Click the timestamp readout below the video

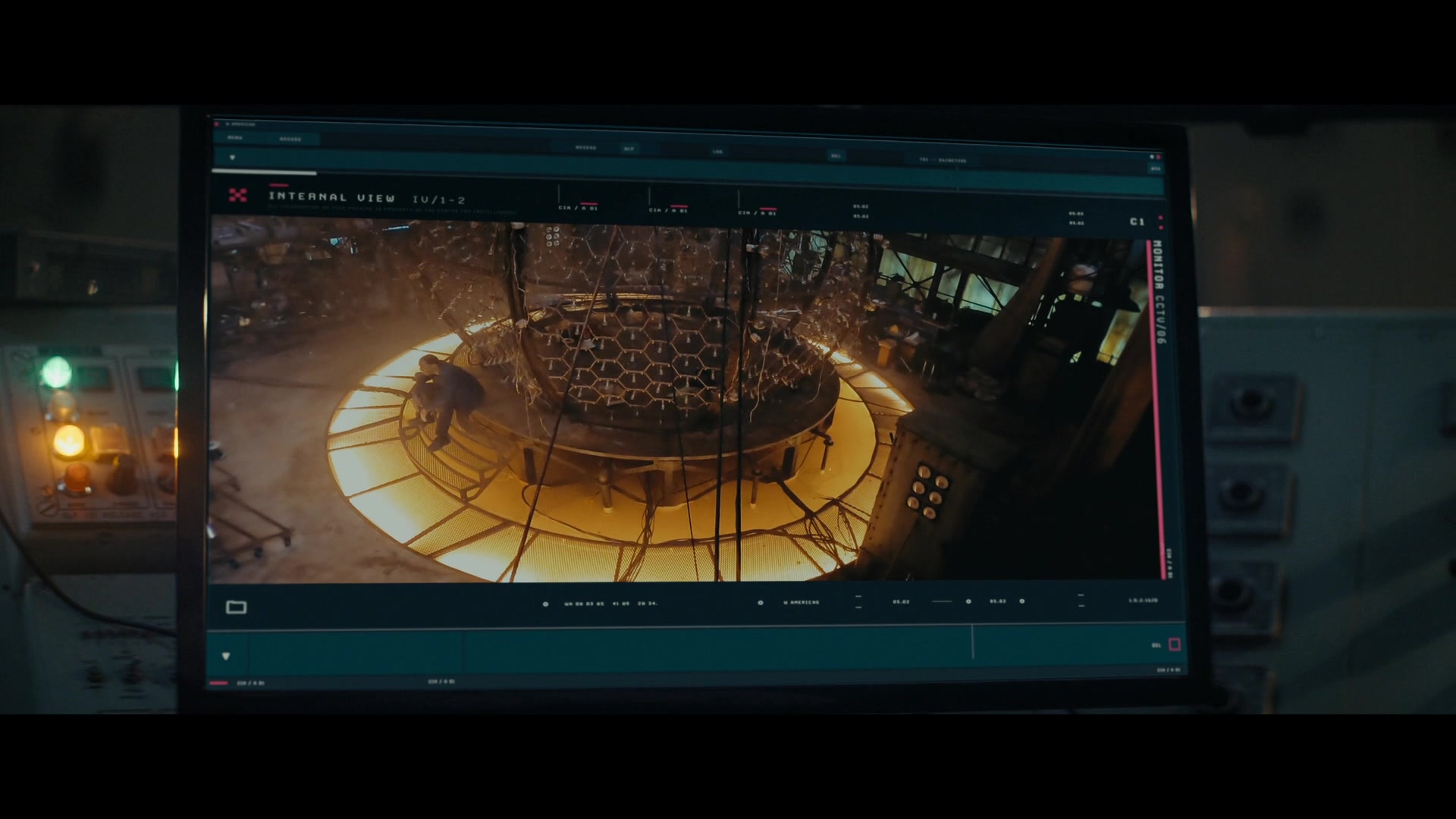(610, 604)
